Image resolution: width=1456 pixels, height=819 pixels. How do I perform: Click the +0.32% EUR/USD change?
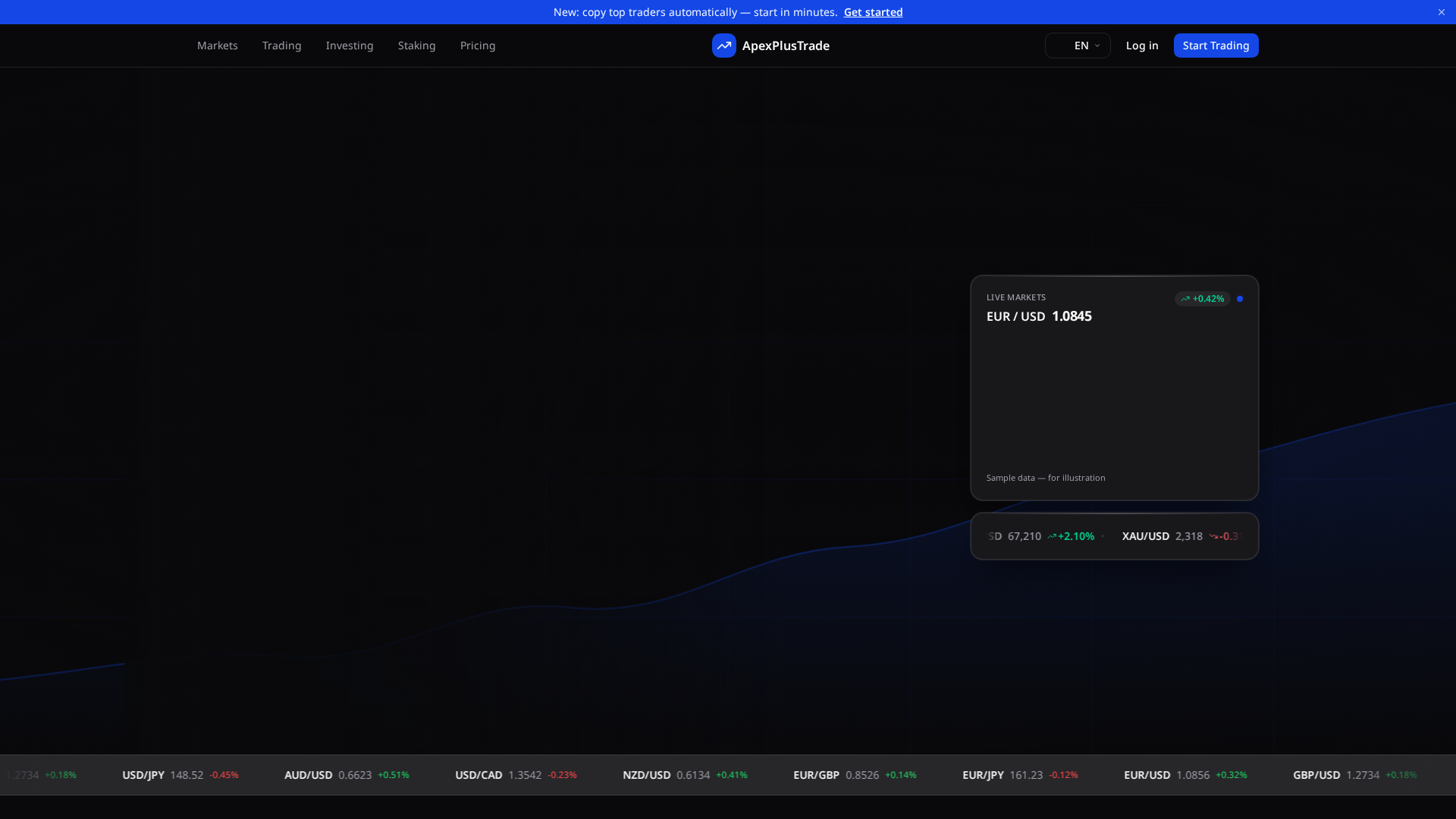click(x=1232, y=775)
